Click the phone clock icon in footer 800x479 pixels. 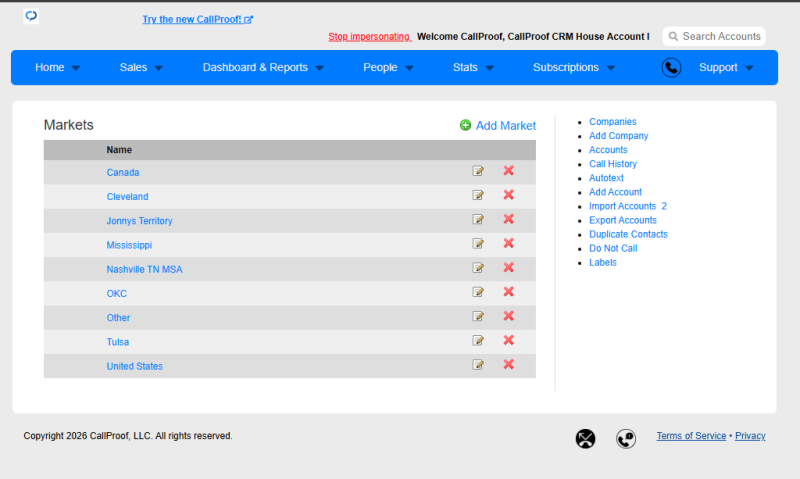click(x=626, y=439)
